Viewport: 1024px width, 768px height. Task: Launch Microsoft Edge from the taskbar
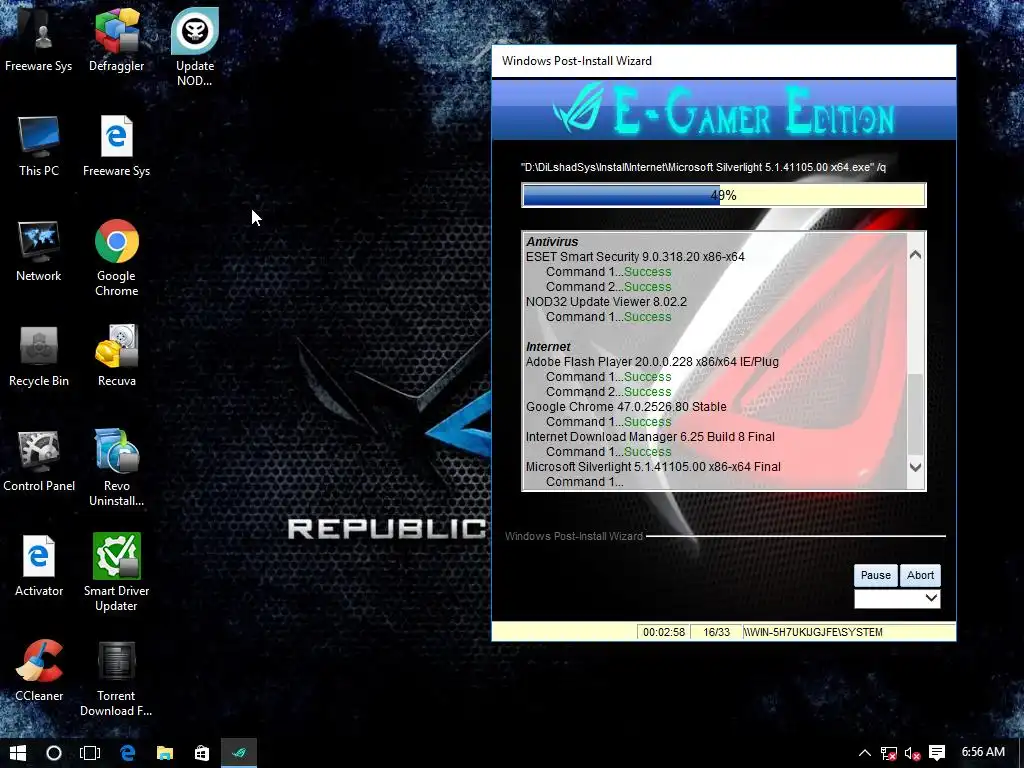click(x=127, y=753)
